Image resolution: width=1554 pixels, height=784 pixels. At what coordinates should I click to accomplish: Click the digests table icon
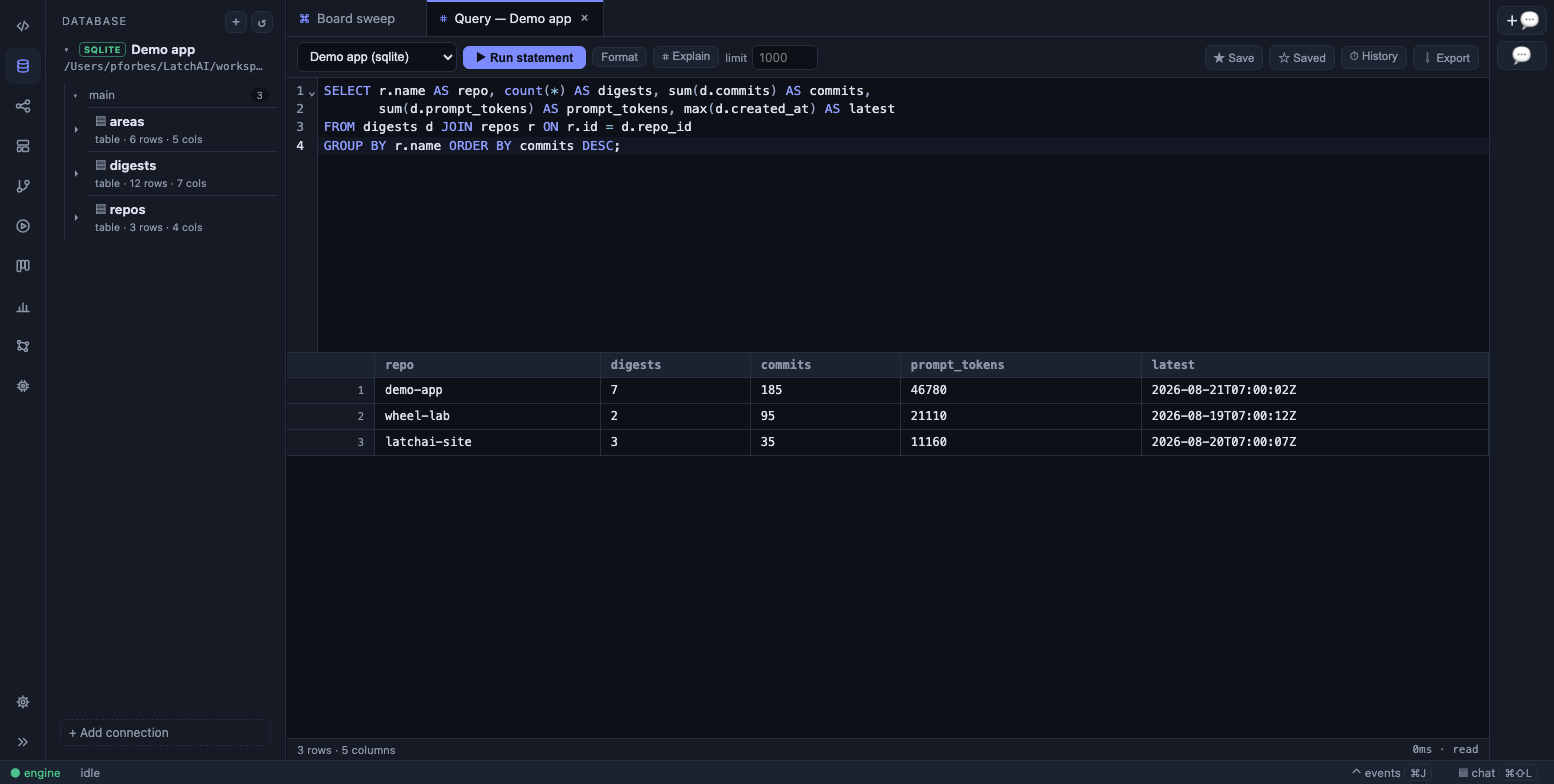click(101, 165)
